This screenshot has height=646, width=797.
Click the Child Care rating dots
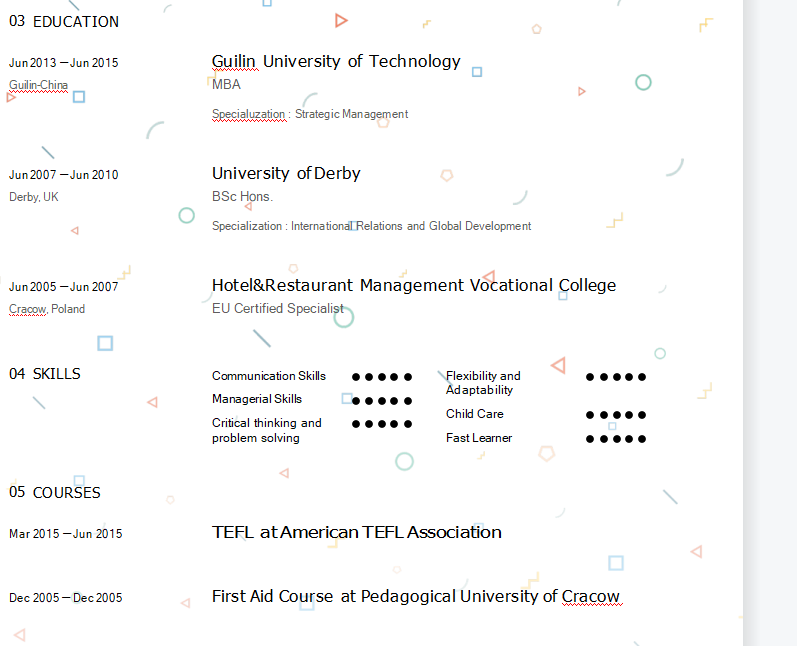tap(616, 415)
